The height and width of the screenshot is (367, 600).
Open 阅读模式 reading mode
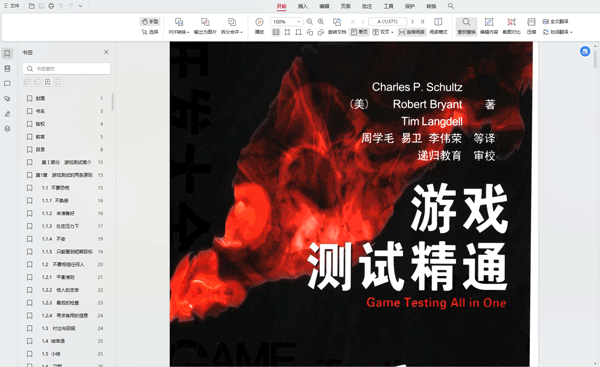pyautogui.click(x=438, y=26)
